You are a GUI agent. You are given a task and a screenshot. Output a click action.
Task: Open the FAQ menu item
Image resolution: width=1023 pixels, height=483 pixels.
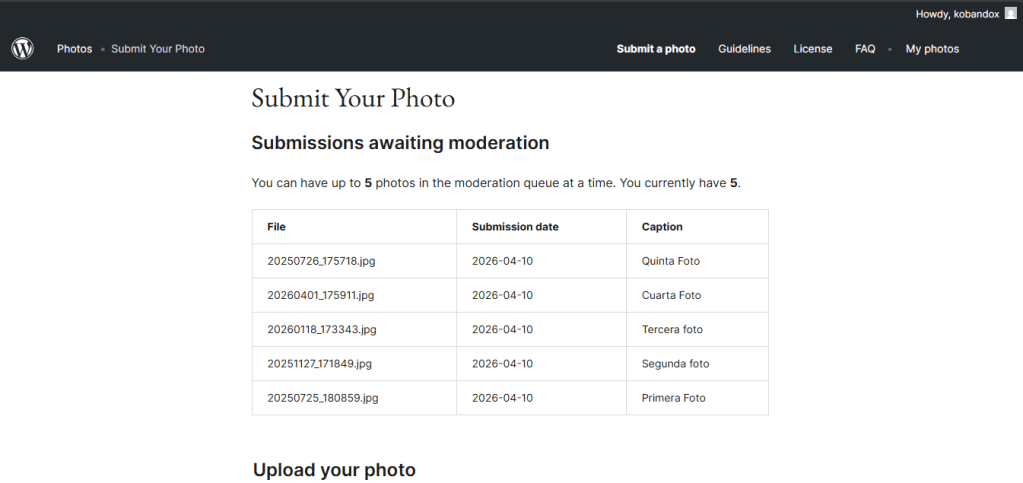pyautogui.click(x=865, y=49)
